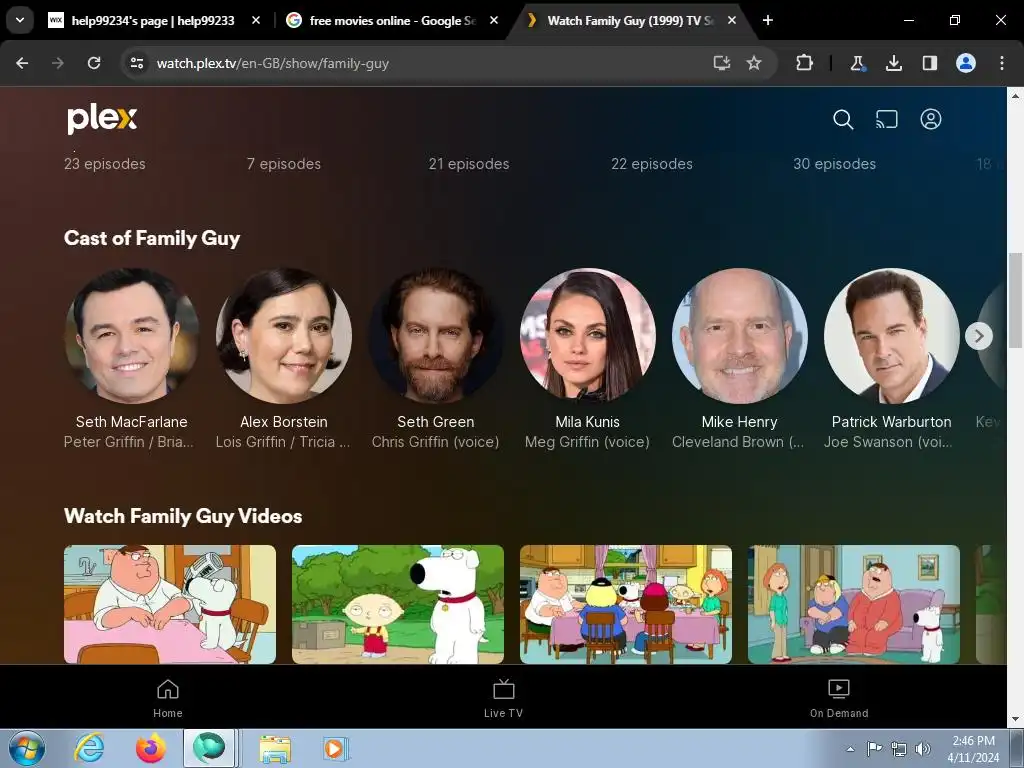Open On Demand in bottom navigation
The height and width of the screenshot is (768, 1024).
[x=839, y=698]
